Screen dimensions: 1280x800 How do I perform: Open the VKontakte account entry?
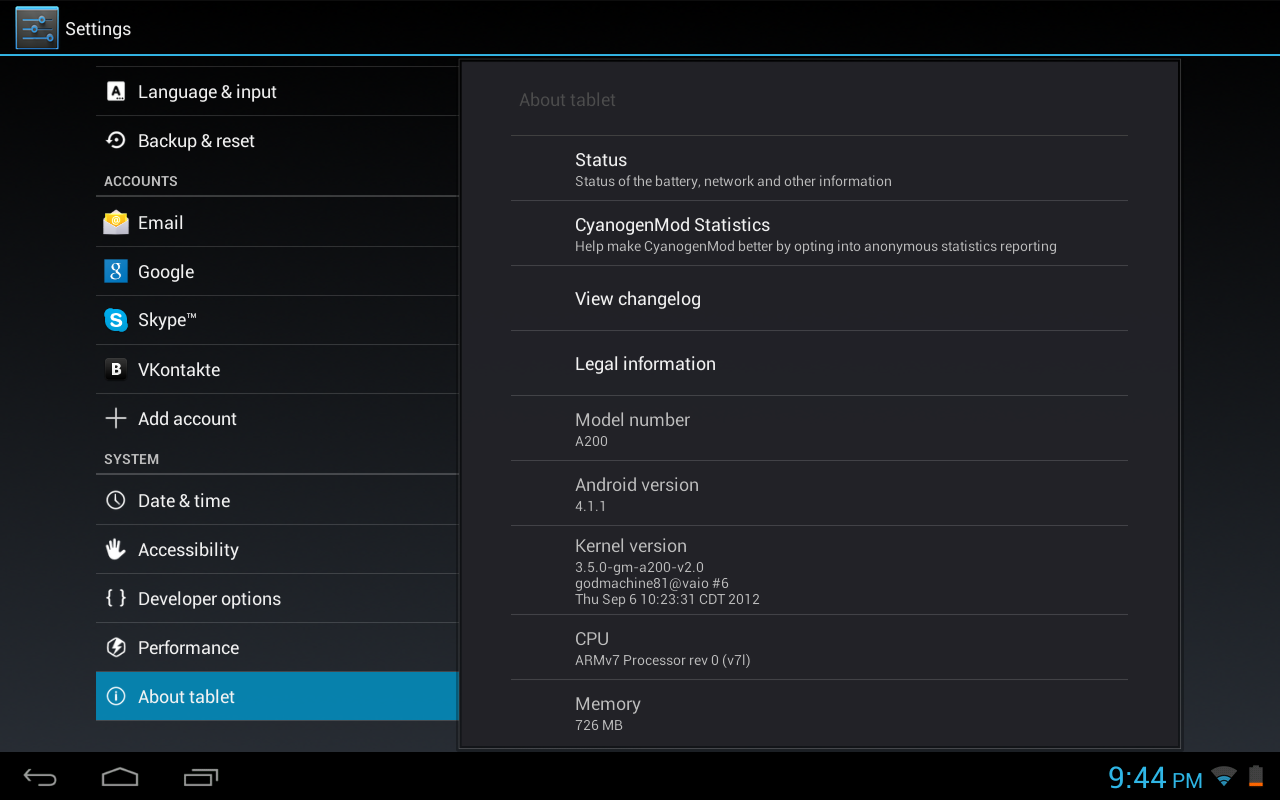tap(277, 369)
